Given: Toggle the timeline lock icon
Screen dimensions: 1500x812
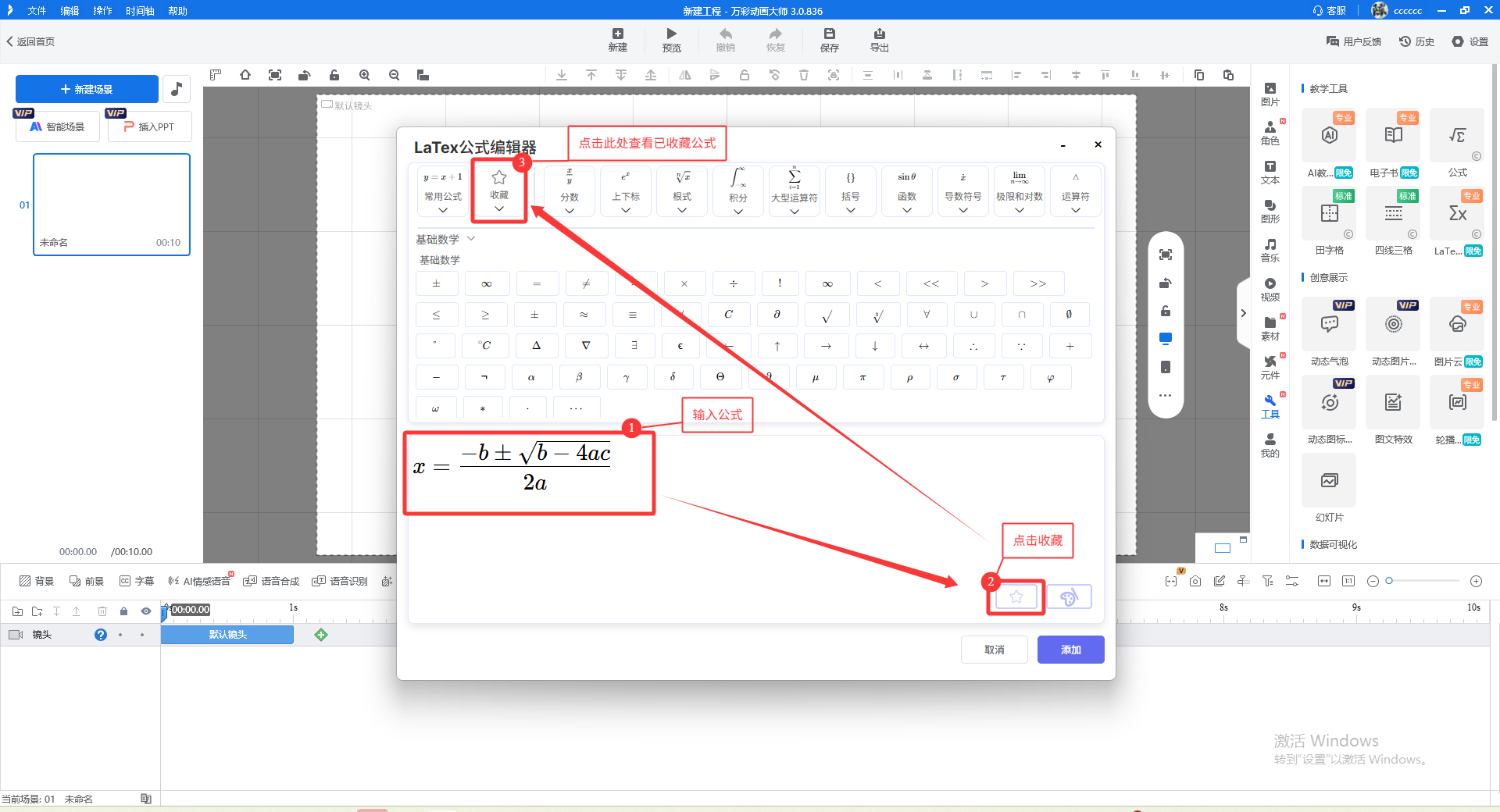Looking at the screenshot, I should pos(123,611).
